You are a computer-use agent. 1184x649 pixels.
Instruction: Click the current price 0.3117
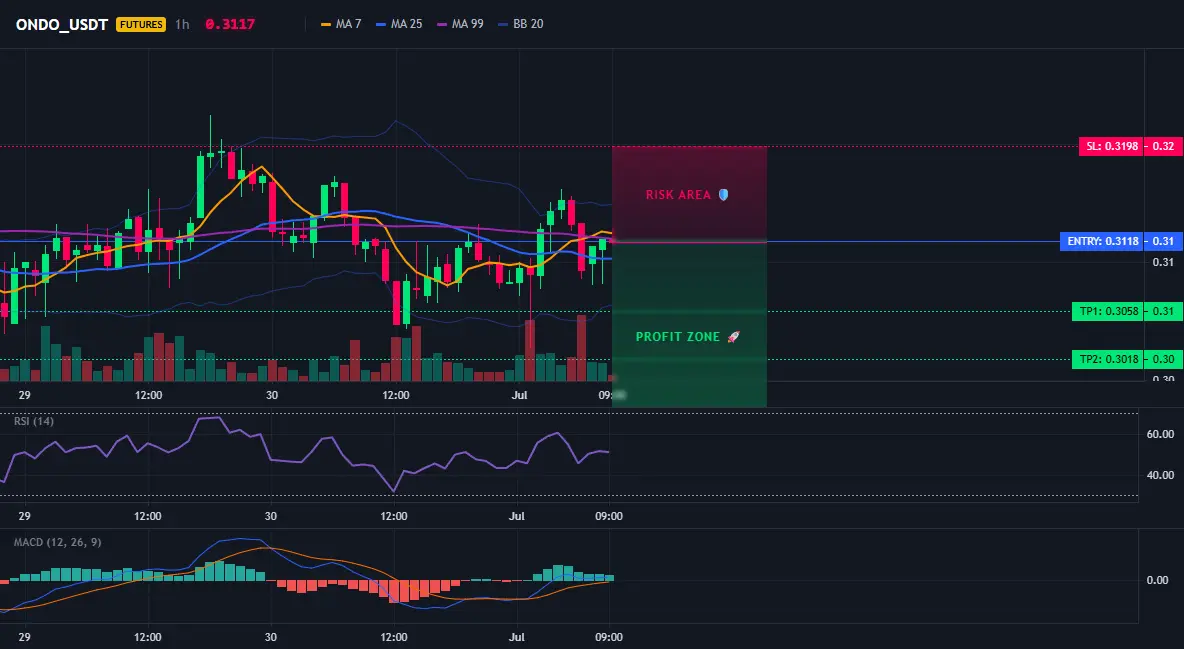[x=230, y=24]
